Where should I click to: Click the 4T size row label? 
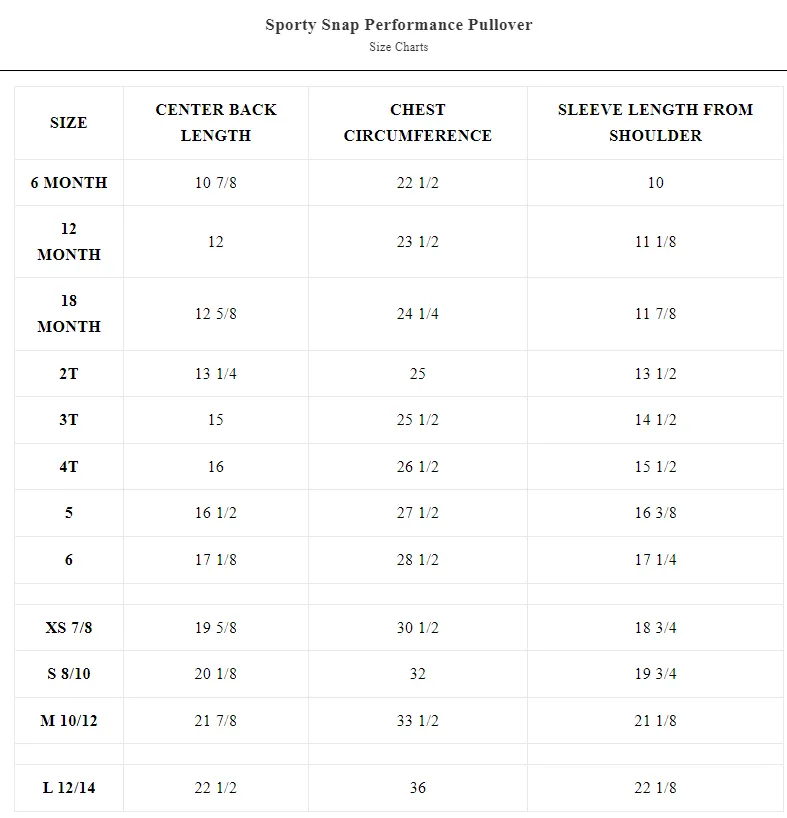[69, 466]
